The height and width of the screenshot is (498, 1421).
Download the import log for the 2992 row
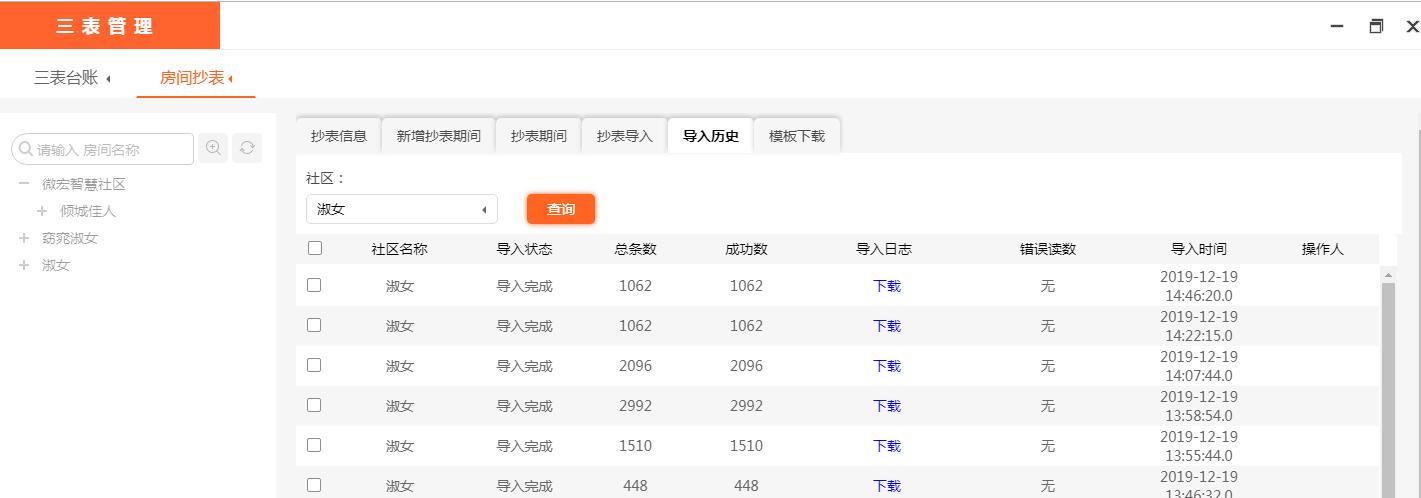click(886, 406)
